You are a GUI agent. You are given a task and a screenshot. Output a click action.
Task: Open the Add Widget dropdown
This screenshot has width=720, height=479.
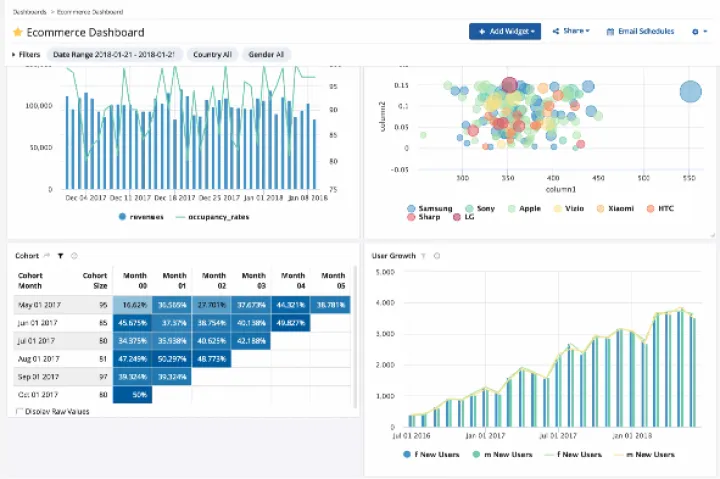(505, 32)
